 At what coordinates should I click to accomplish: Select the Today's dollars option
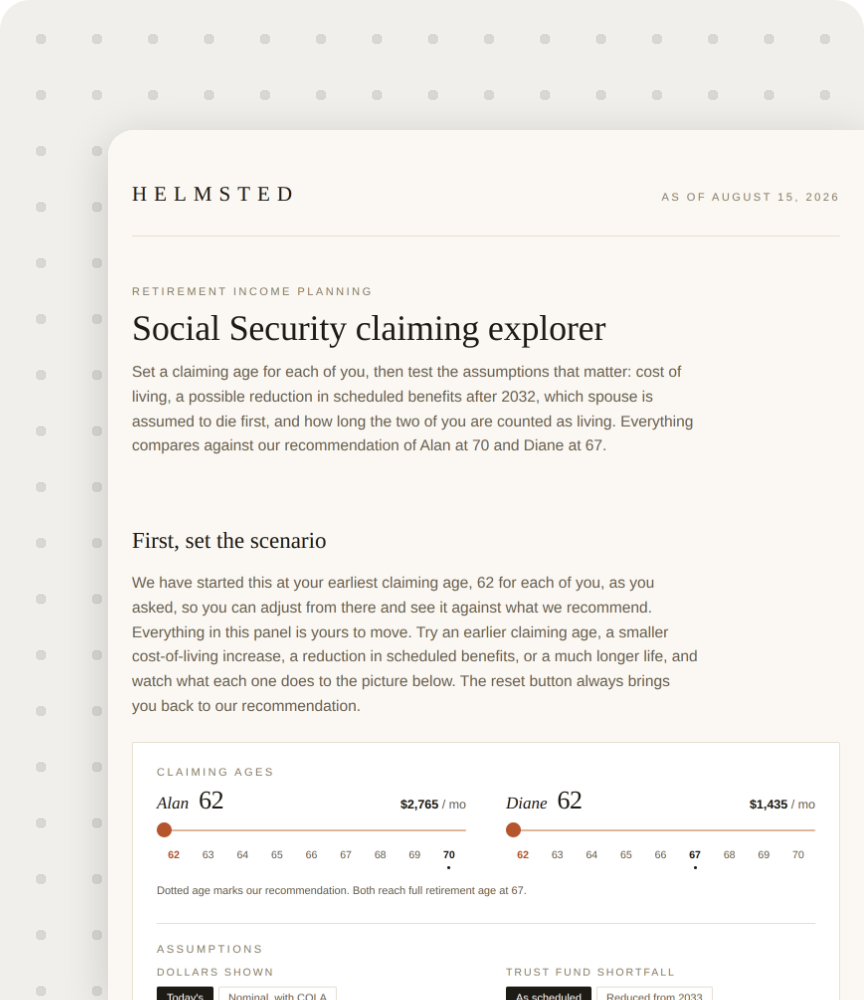point(185,994)
